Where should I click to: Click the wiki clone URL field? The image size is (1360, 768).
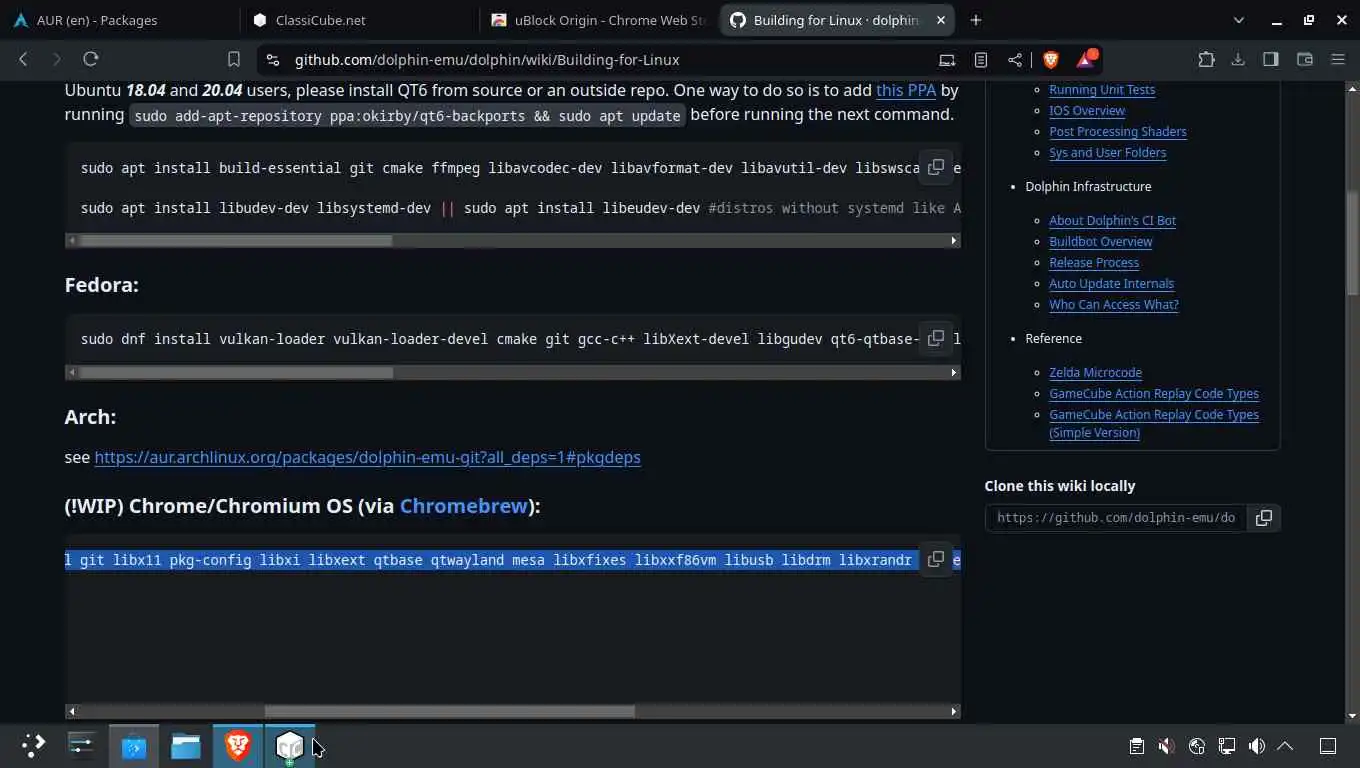[1116, 518]
